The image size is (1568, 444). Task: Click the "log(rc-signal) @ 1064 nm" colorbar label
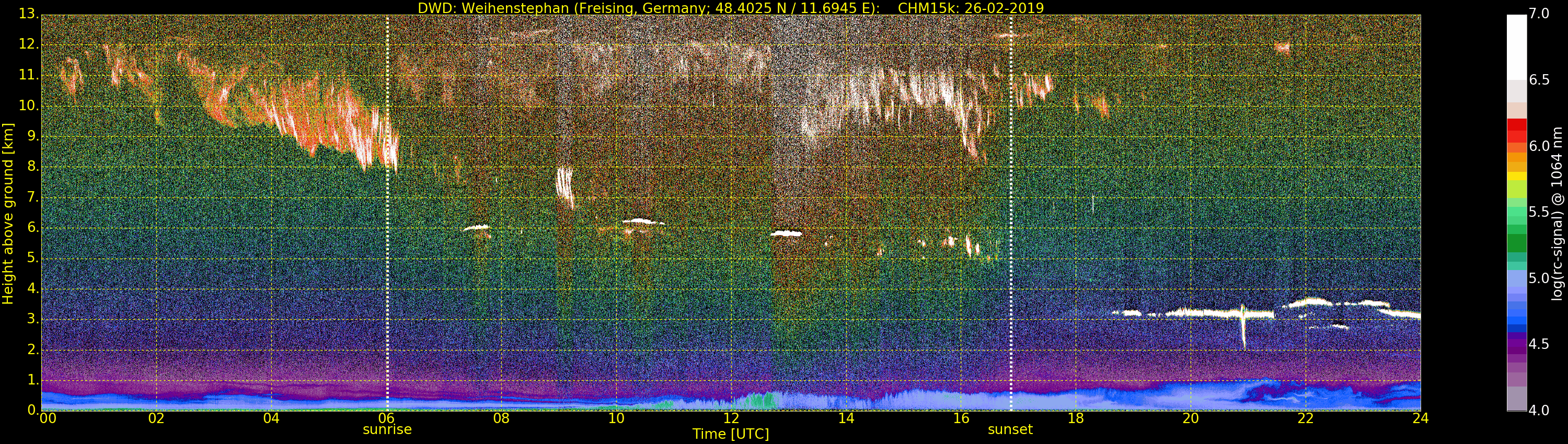1557,213
